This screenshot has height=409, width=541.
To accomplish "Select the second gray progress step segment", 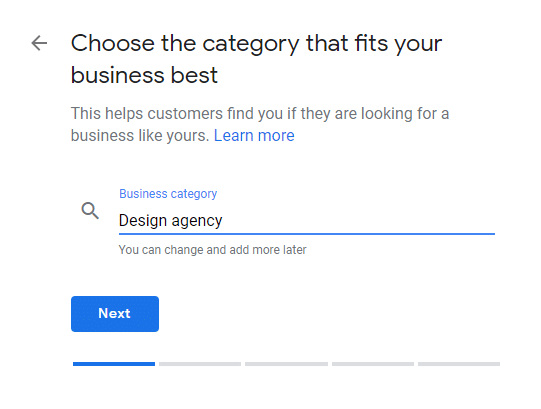I will (x=200, y=364).
